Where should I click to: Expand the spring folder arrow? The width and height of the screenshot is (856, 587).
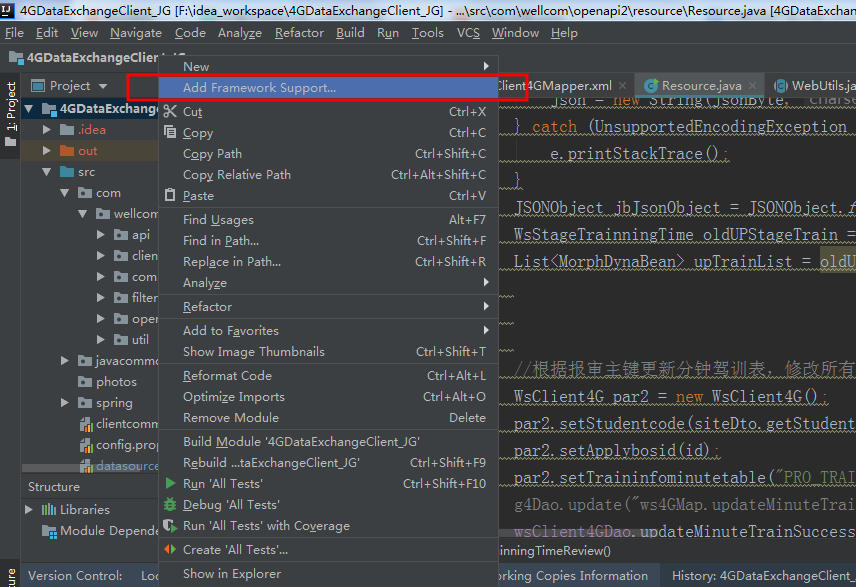pos(65,403)
